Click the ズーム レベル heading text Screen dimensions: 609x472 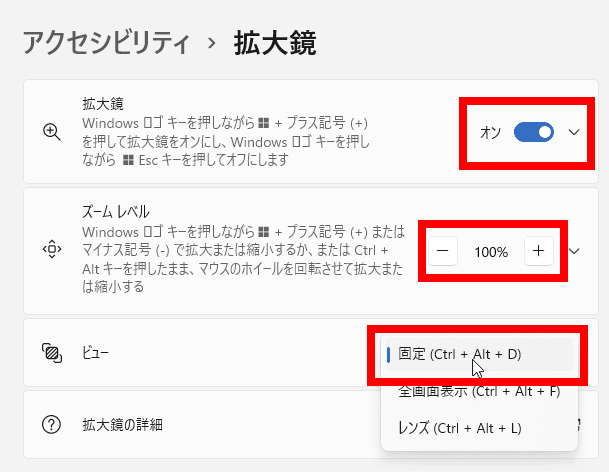(115, 212)
